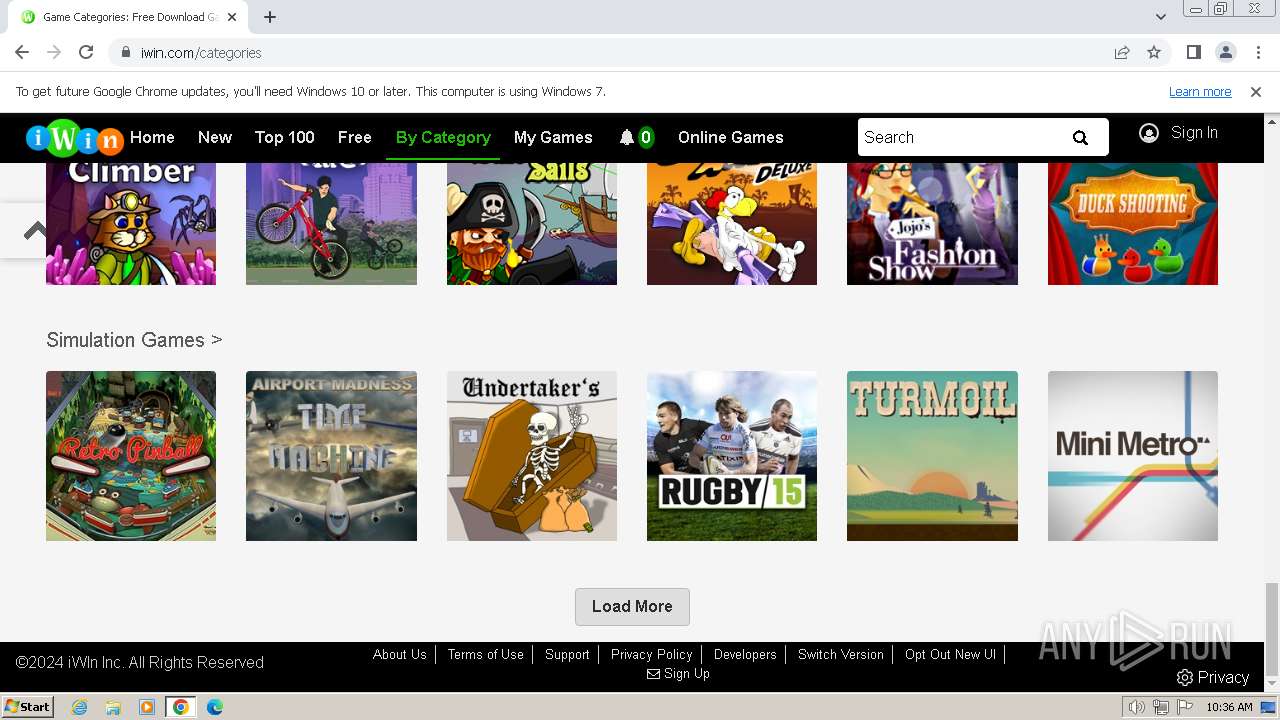The height and width of the screenshot is (720, 1280).
Task: Open the New games menu item
Action: click(x=215, y=138)
